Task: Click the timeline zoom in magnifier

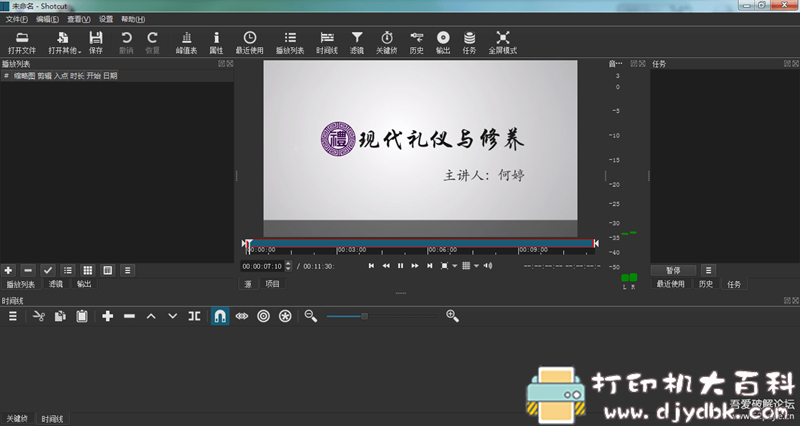Action: click(453, 316)
